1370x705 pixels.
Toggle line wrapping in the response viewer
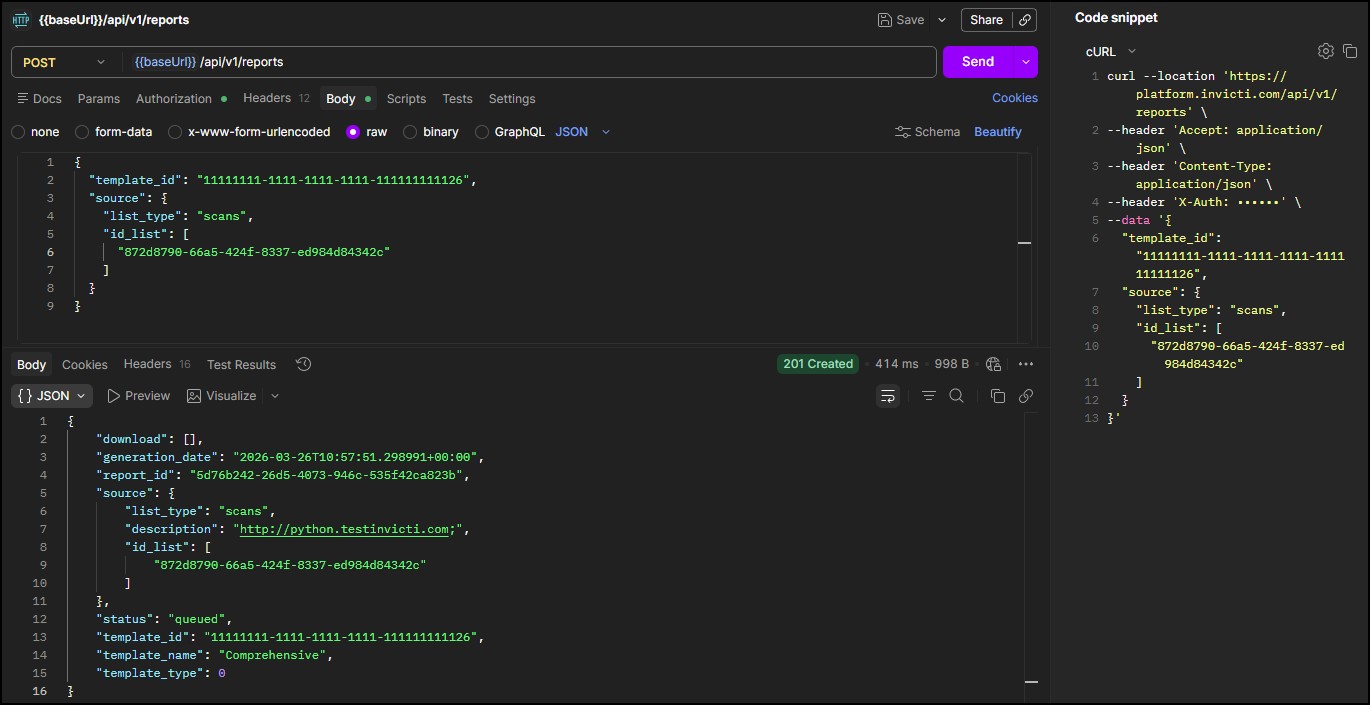point(888,396)
